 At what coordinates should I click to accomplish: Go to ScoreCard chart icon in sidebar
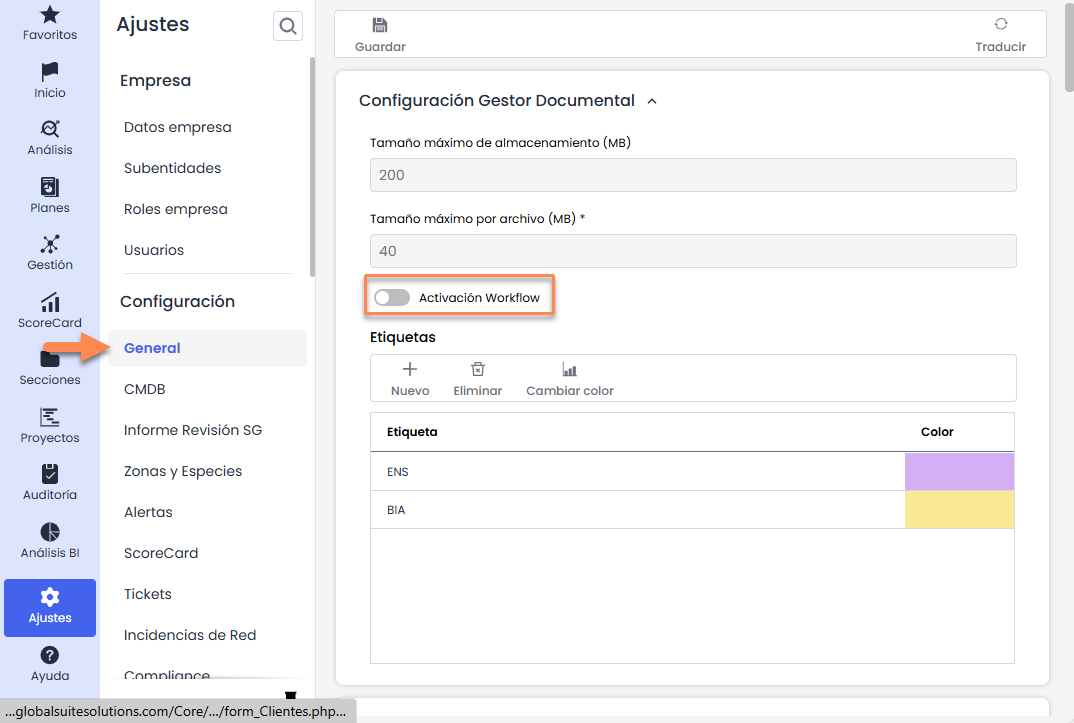click(x=50, y=302)
